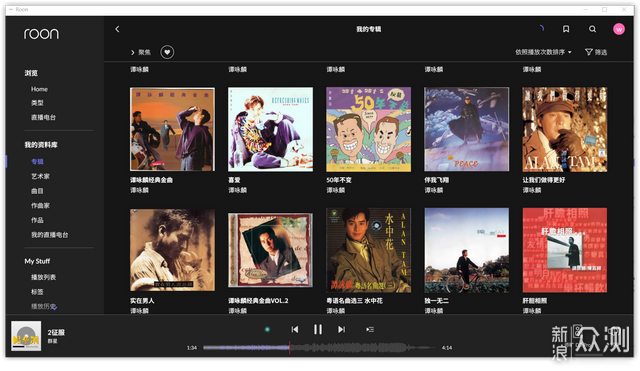The image size is (640, 371).
Task: Open bookmarks icon in top bar
Action: point(566,29)
